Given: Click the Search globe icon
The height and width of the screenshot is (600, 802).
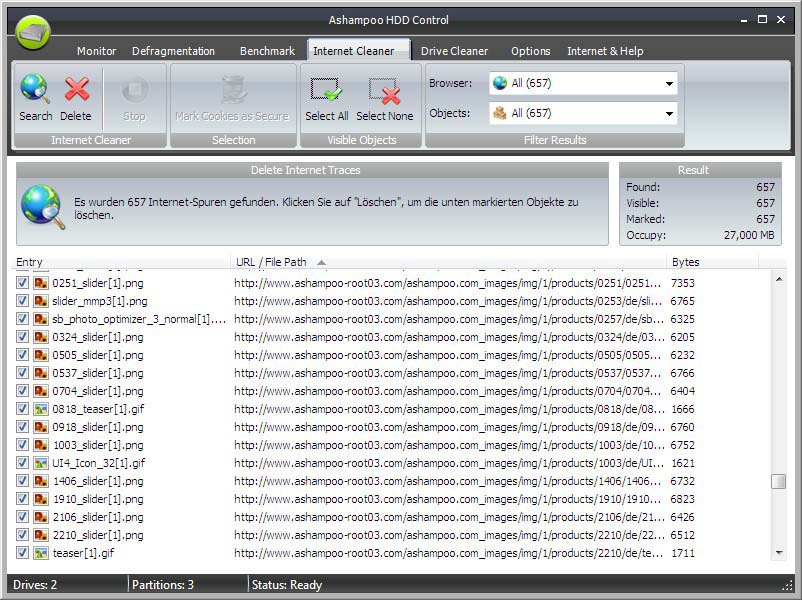Looking at the screenshot, I should (x=35, y=88).
